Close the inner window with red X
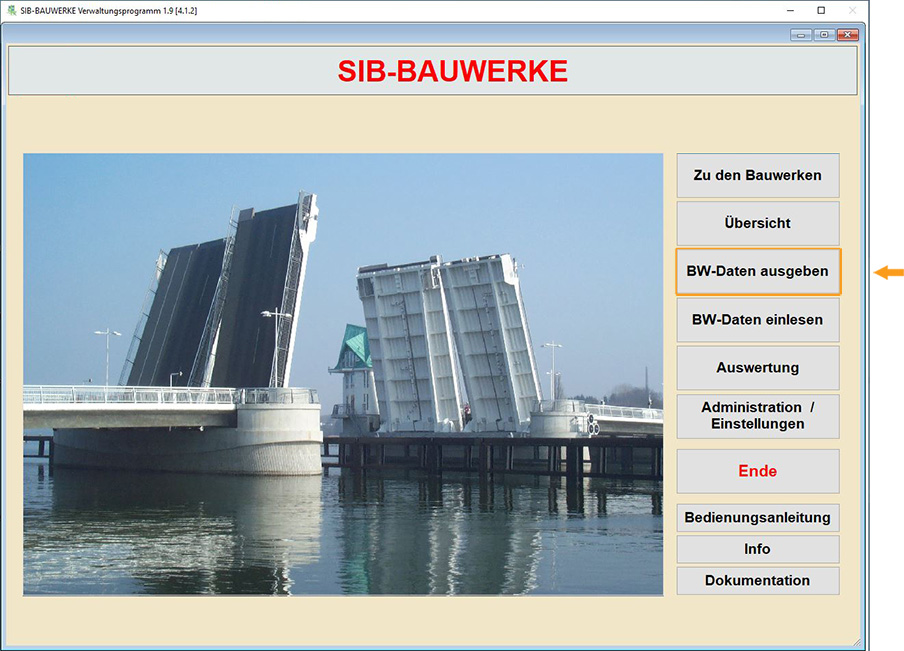The image size is (904, 651). point(847,34)
